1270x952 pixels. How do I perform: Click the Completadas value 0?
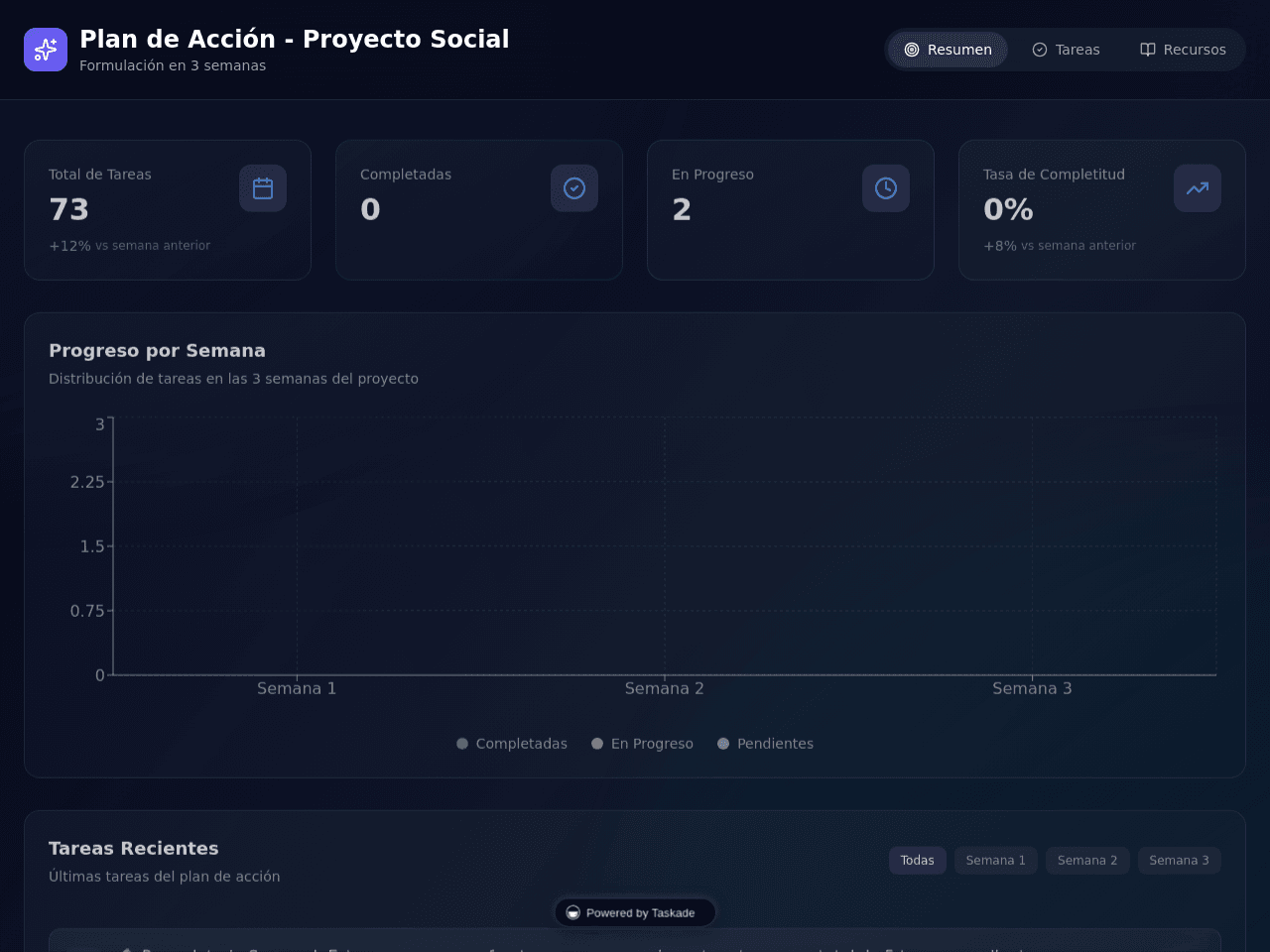[x=370, y=210]
